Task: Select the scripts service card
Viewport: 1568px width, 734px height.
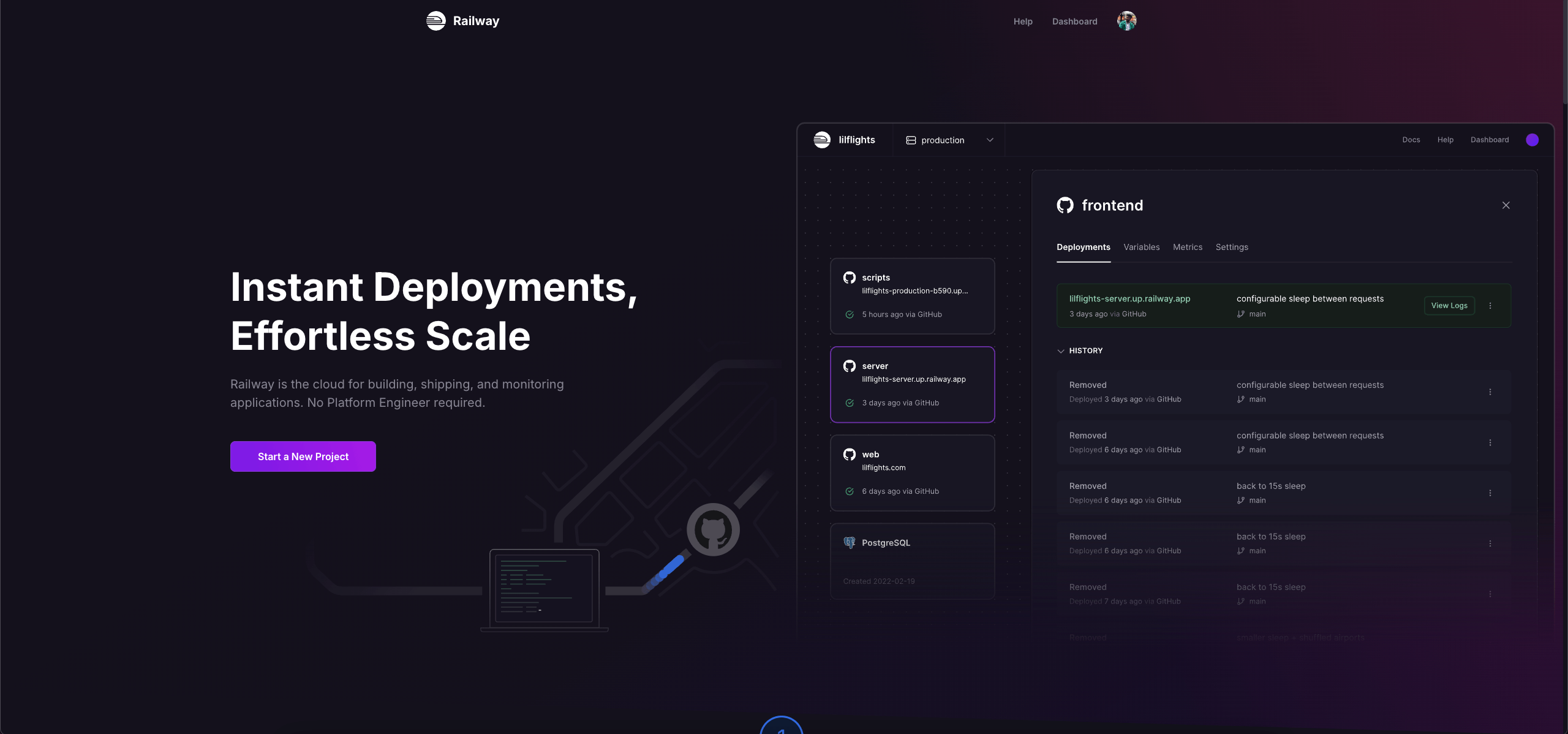Action: (x=913, y=296)
